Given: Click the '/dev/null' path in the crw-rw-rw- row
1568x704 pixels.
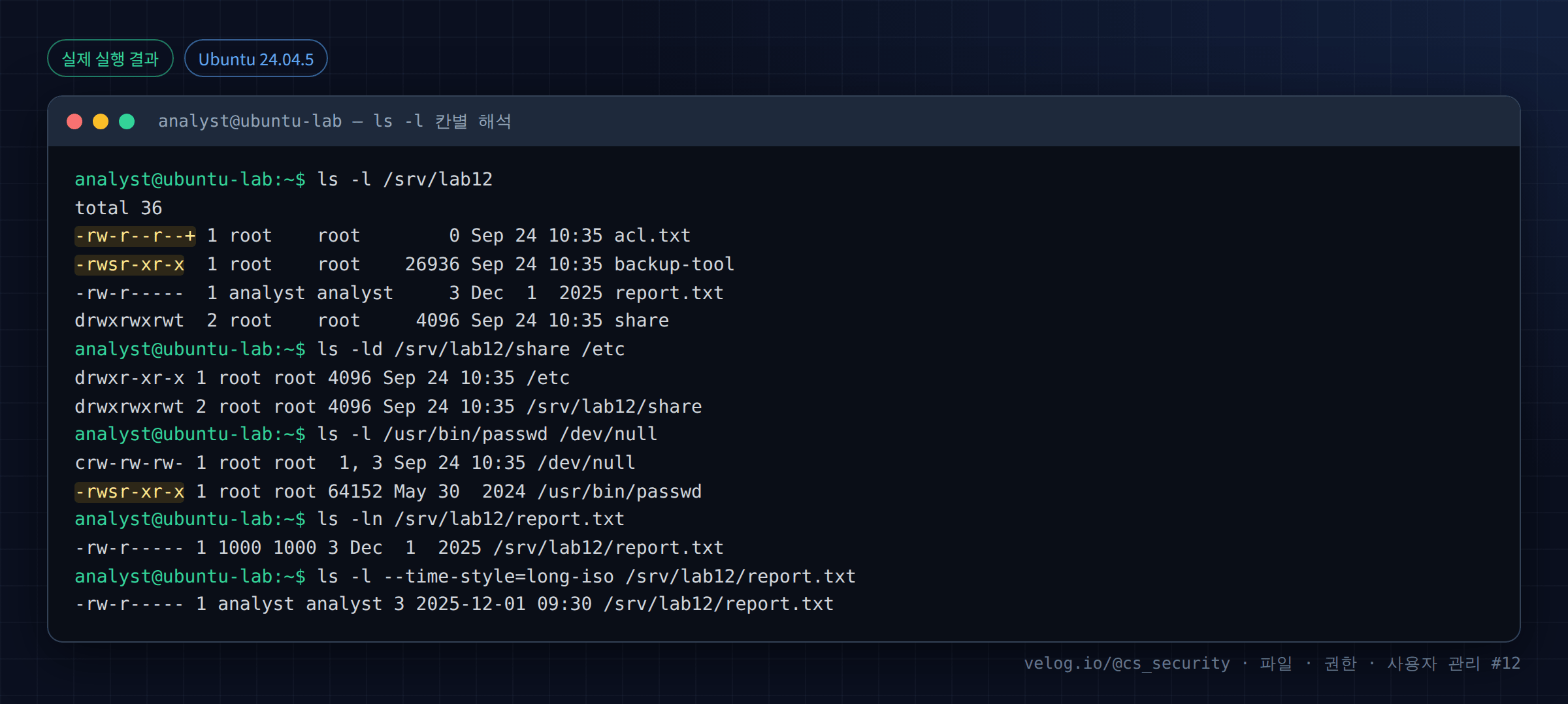Looking at the screenshot, I should click(586, 463).
